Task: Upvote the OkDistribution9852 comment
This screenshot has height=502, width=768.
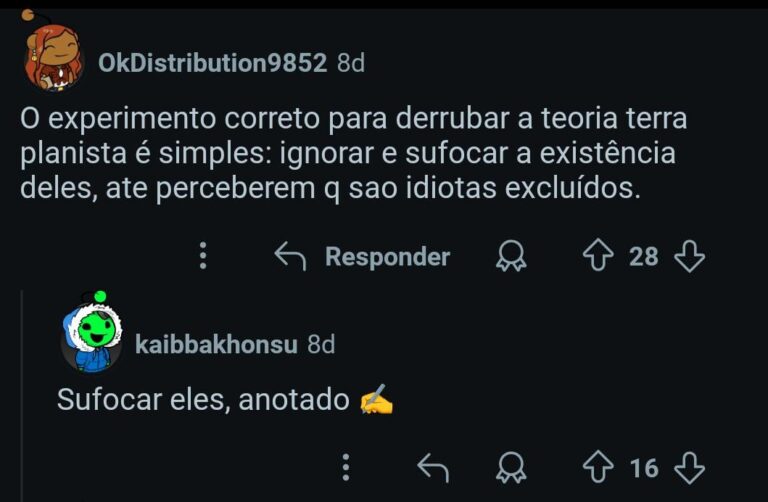Action: [x=598, y=257]
